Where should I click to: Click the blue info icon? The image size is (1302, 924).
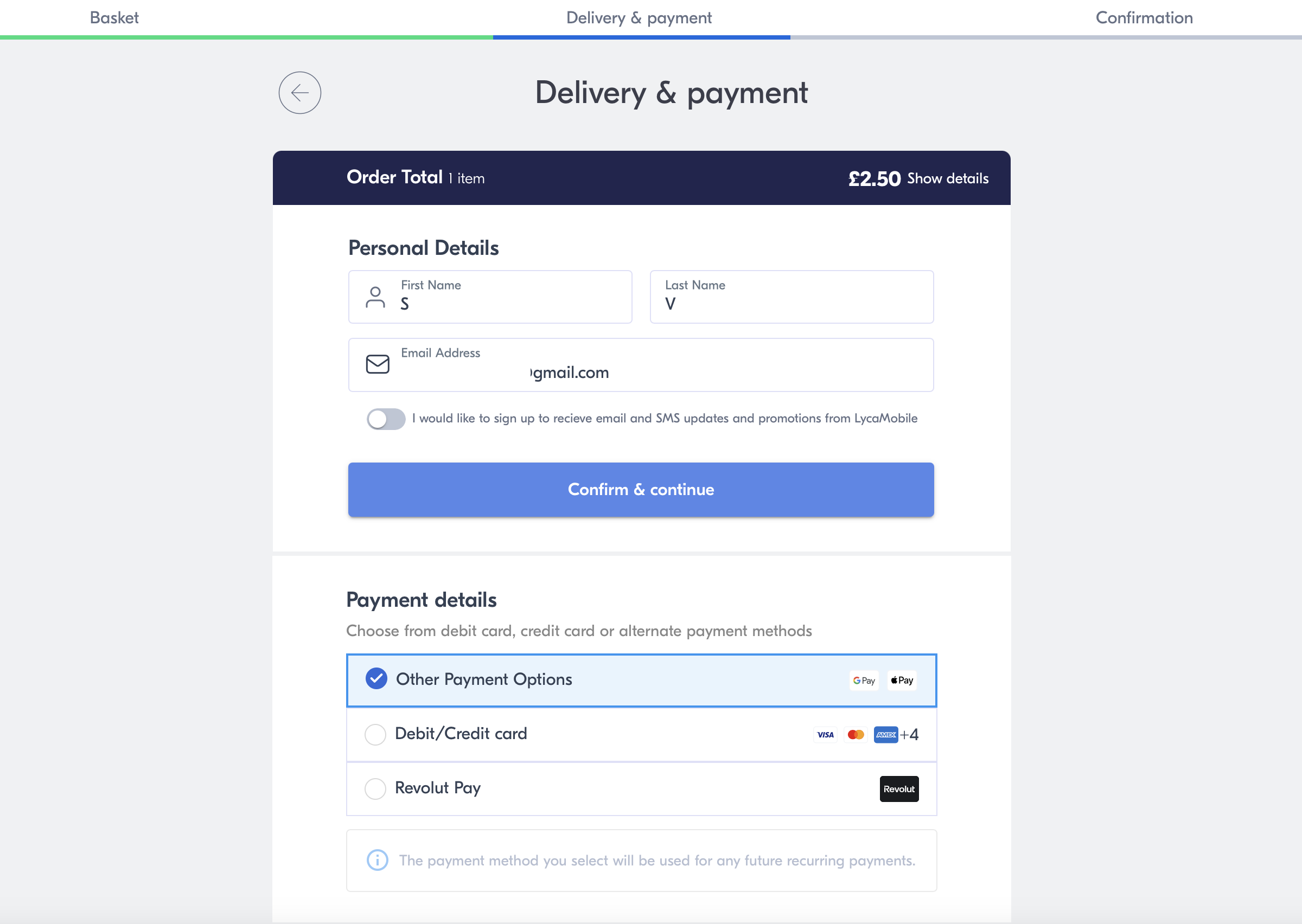click(377, 860)
